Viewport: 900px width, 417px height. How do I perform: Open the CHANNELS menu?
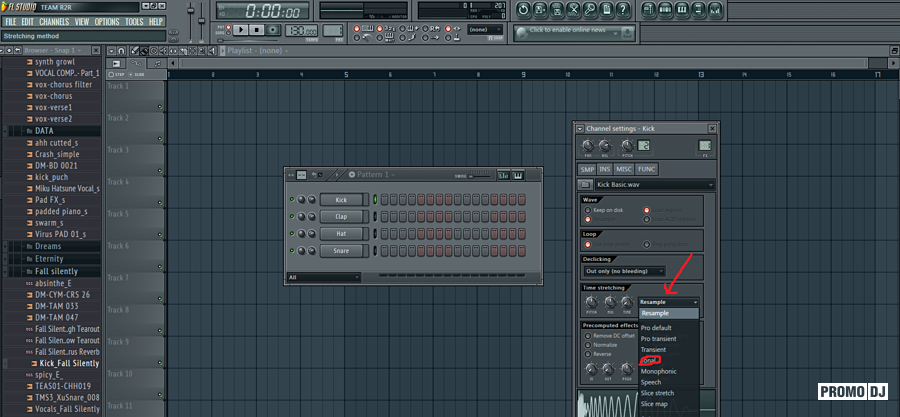point(54,21)
